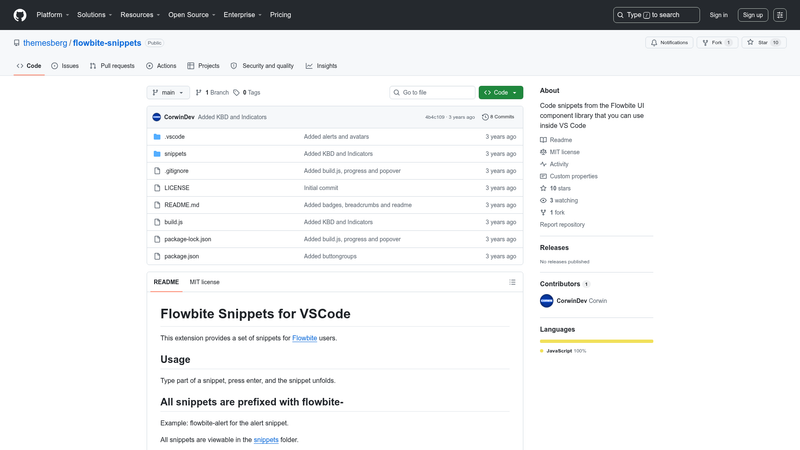
Task: Switch to Security and quality tab
Action: click(262, 66)
